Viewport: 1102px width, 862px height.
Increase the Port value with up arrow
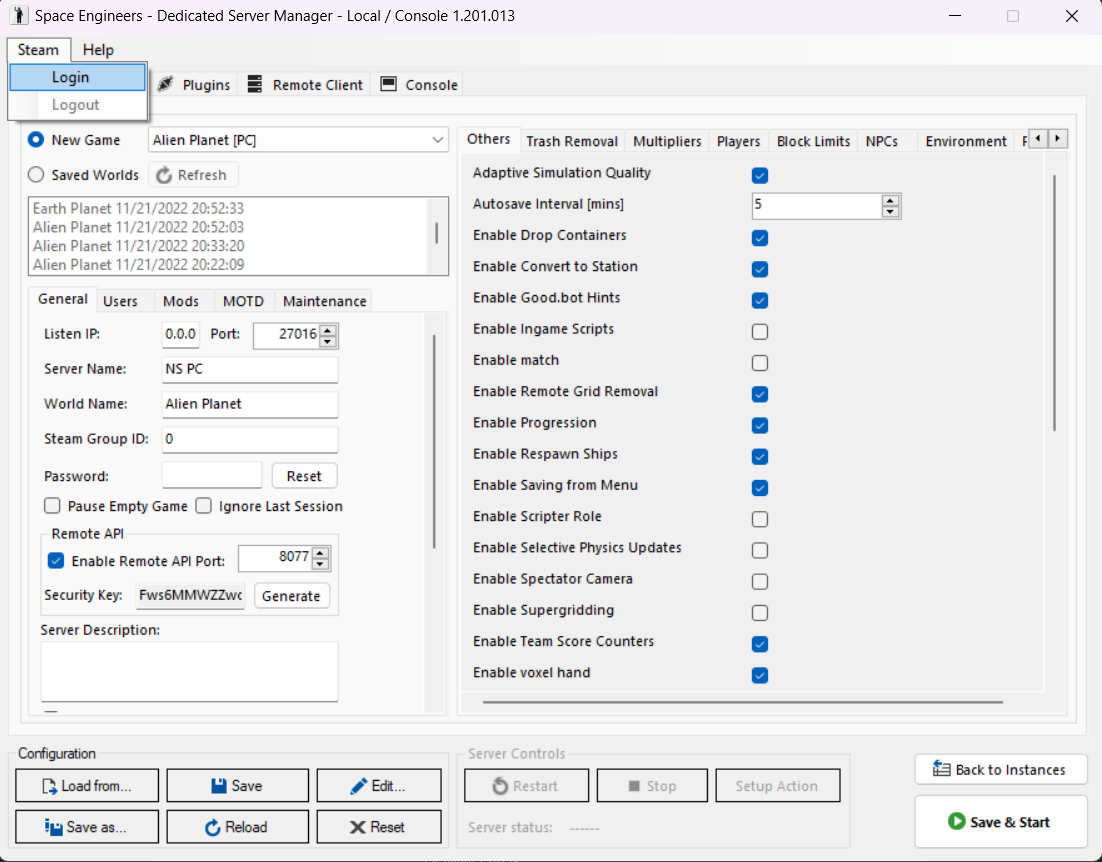[328, 329]
